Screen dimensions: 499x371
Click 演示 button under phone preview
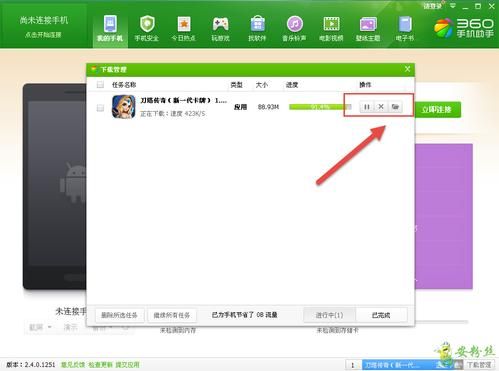point(71,327)
